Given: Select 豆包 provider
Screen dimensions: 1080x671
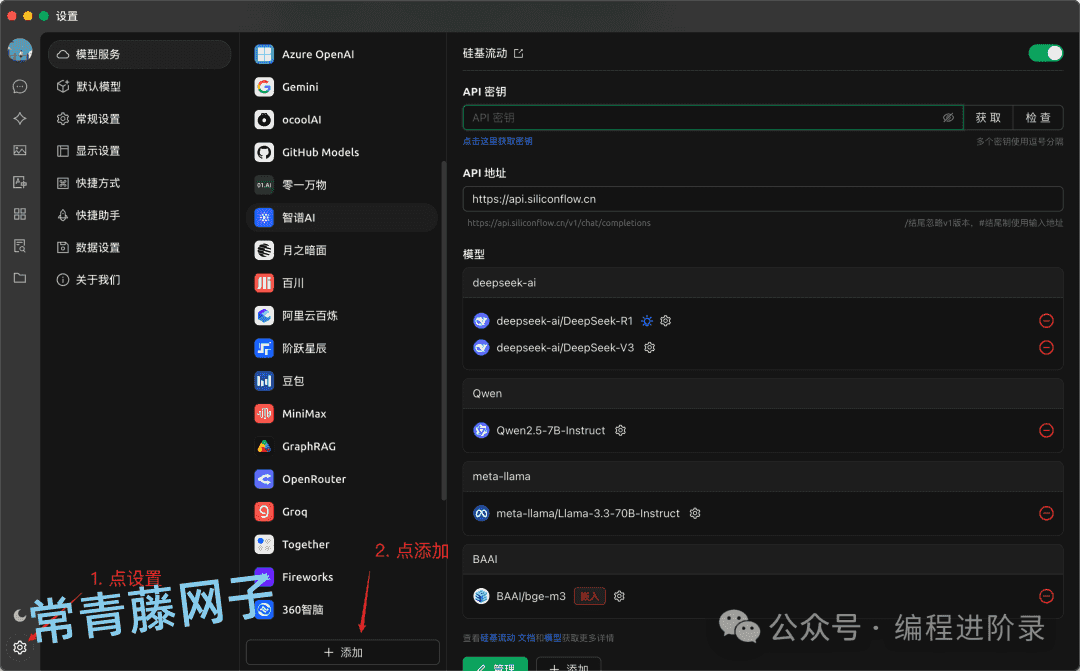Looking at the screenshot, I should coord(342,381).
